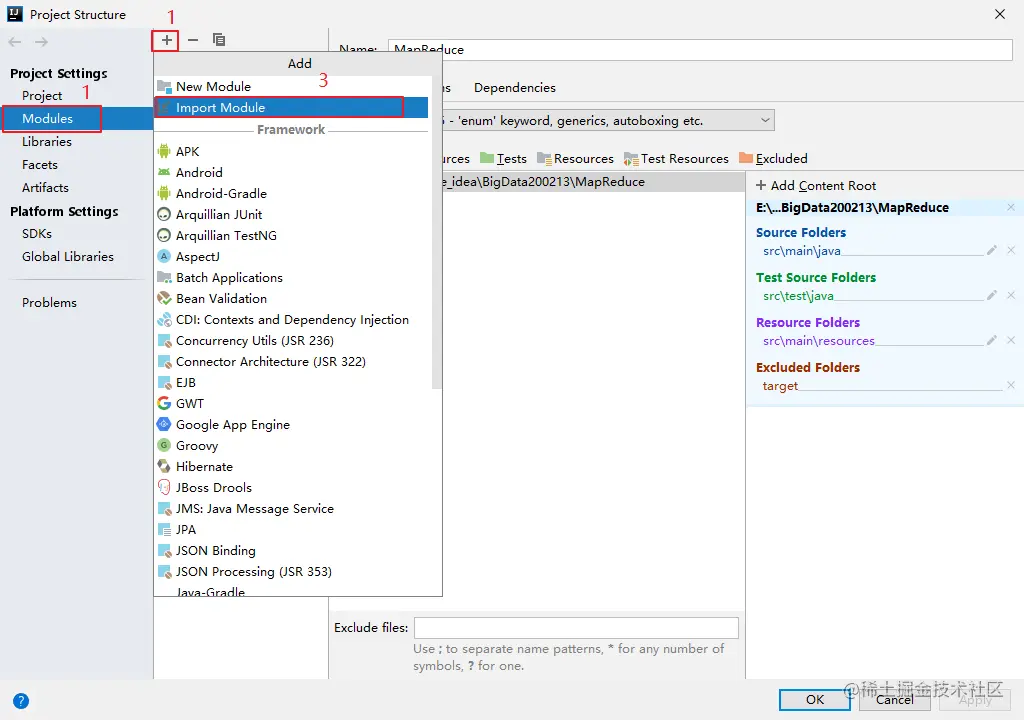Edit src\main\java source folder properties
The width and height of the screenshot is (1024, 720).
991,250
